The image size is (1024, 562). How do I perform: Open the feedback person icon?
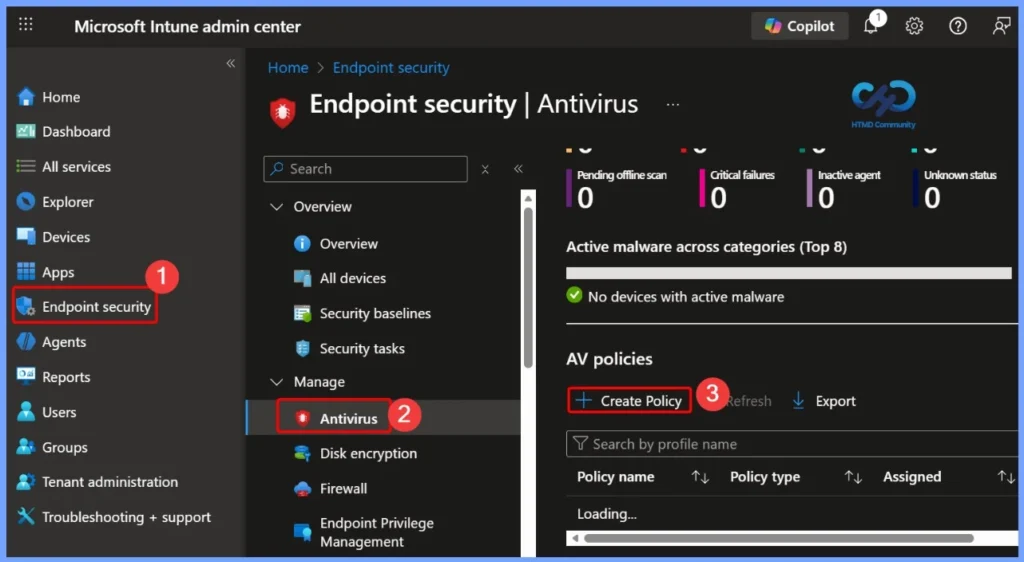click(x=1001, y=26)
